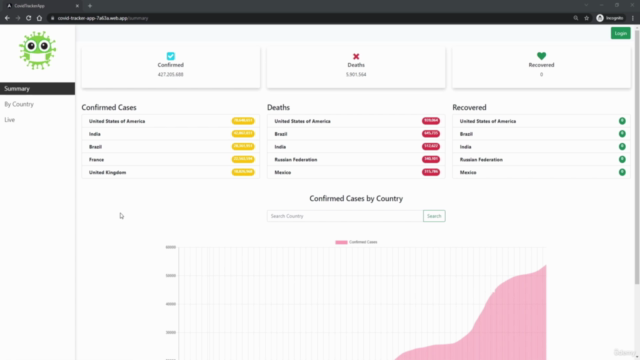The width and height of the screenshot is (640, 360).
Task: Click the Deaths total 5,901,564
Action: click(x=356, y=74)
